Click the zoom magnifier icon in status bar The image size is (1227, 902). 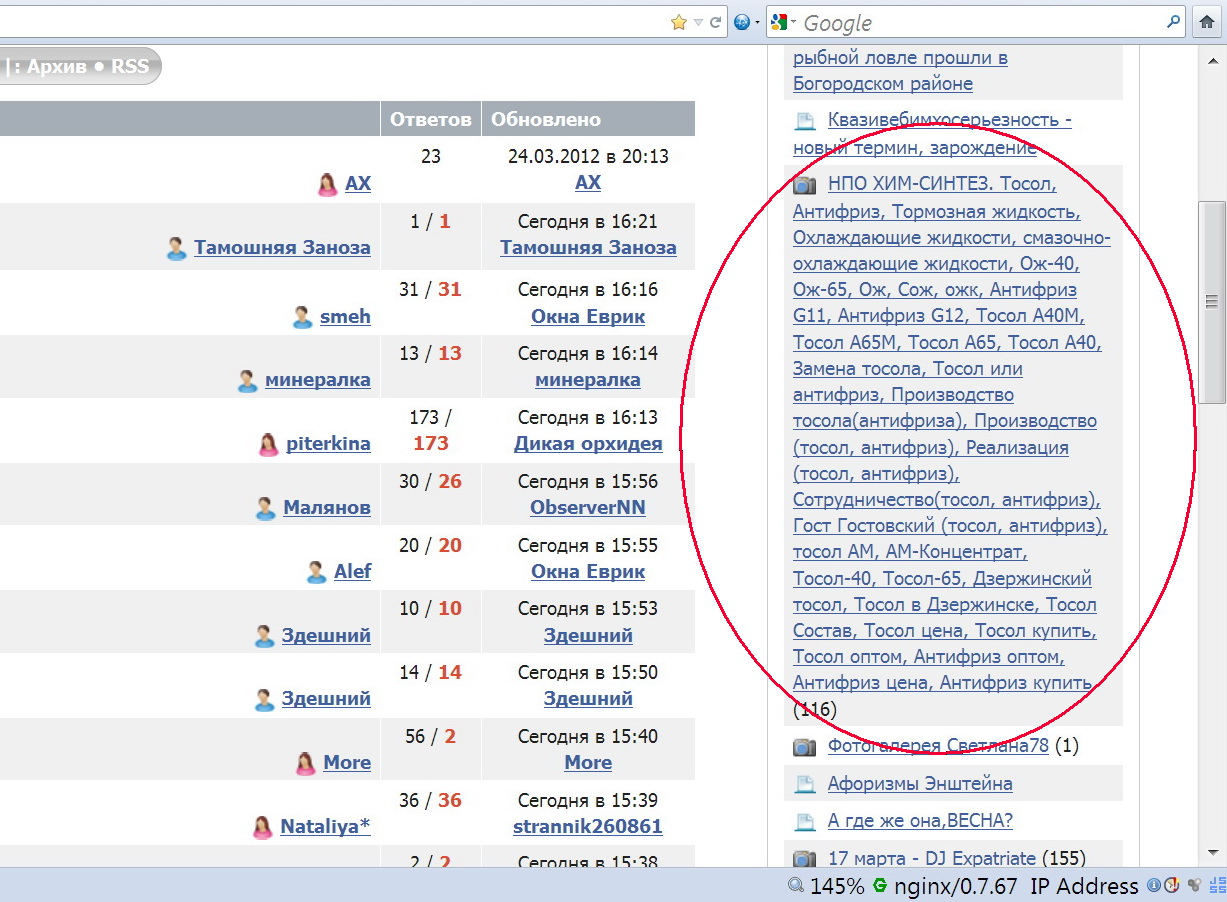(796, 886)
